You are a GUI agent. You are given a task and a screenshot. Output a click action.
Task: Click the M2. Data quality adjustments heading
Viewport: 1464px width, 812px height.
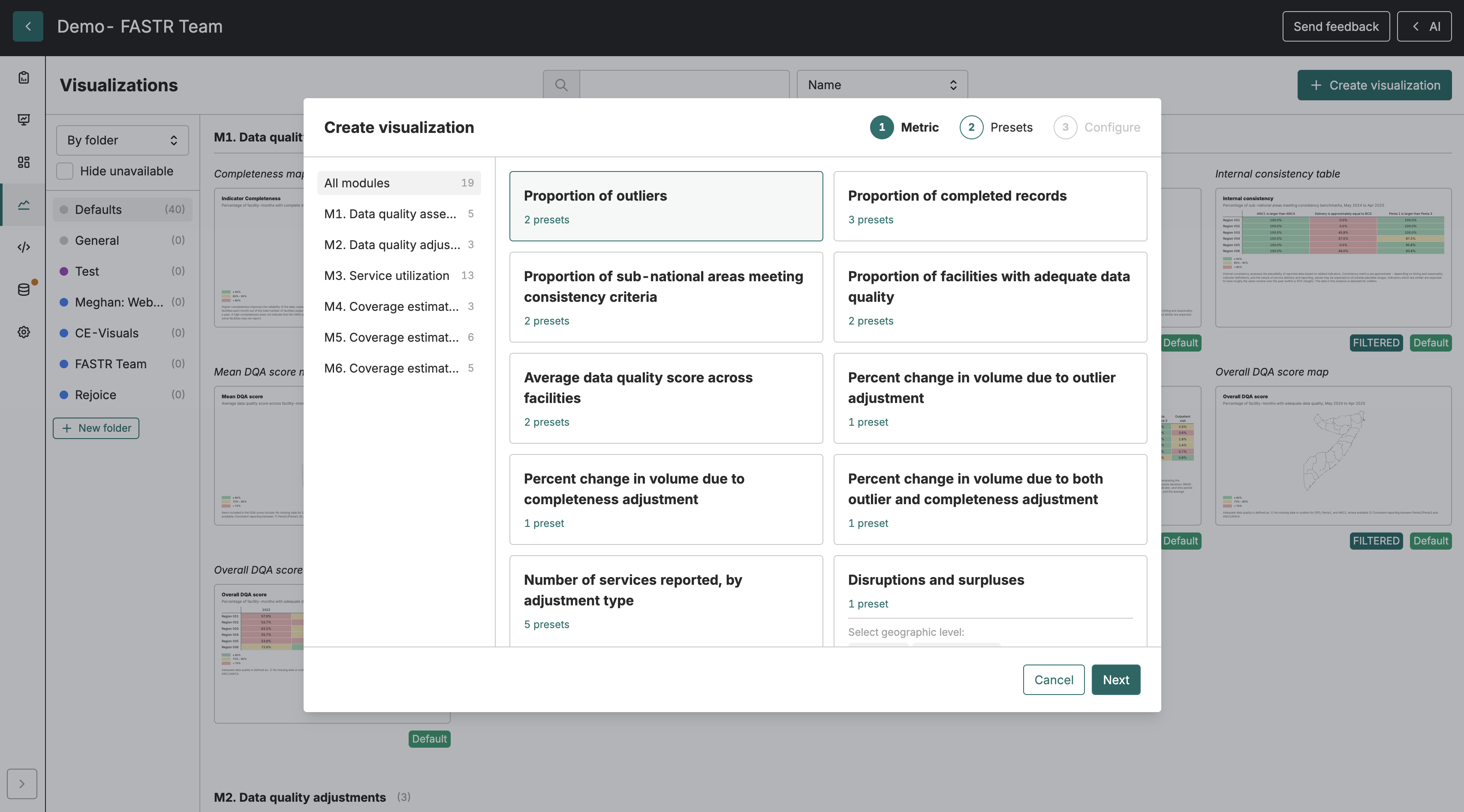click(299, 797)
